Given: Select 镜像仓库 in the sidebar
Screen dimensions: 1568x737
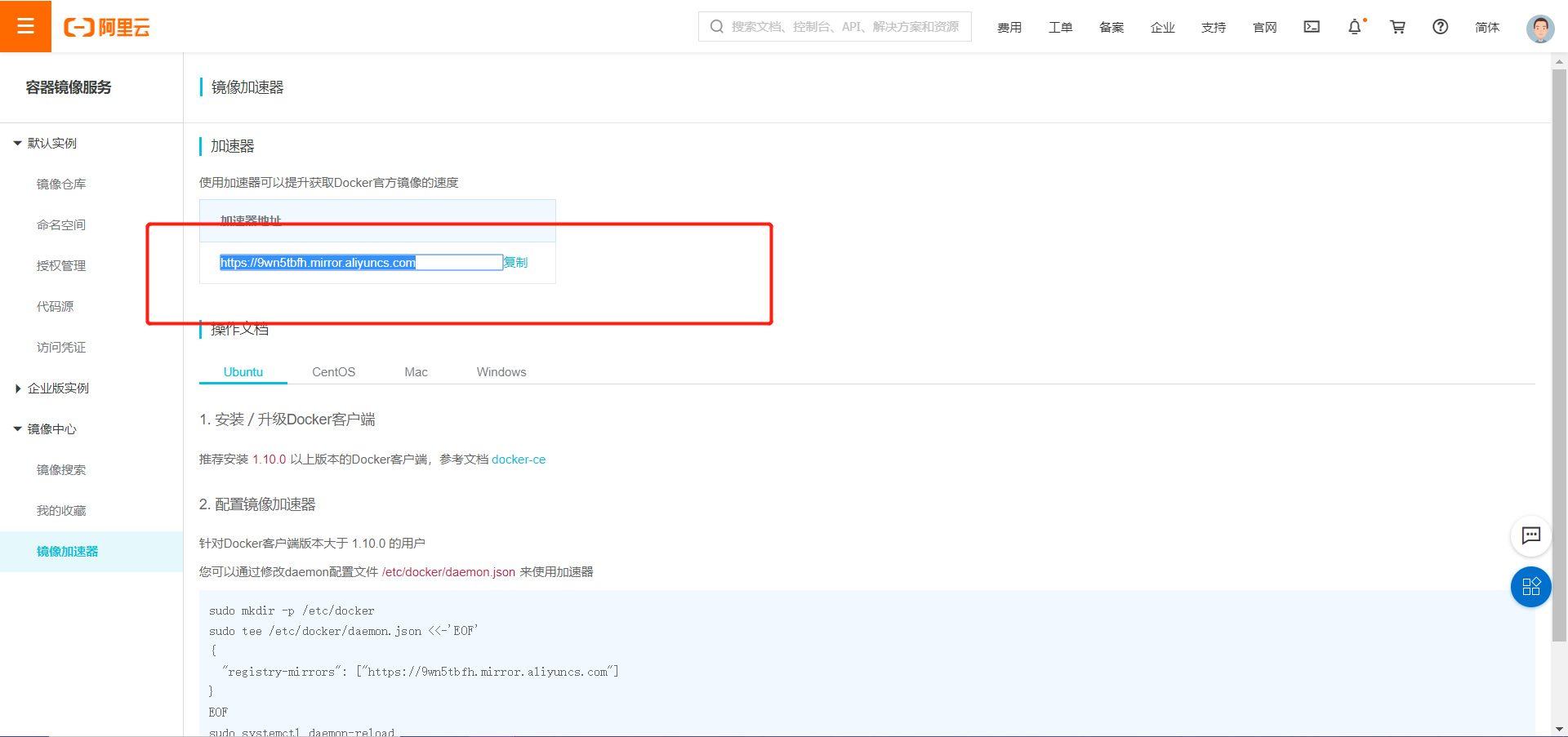Looking at the screenshot, I should (61, 184).
